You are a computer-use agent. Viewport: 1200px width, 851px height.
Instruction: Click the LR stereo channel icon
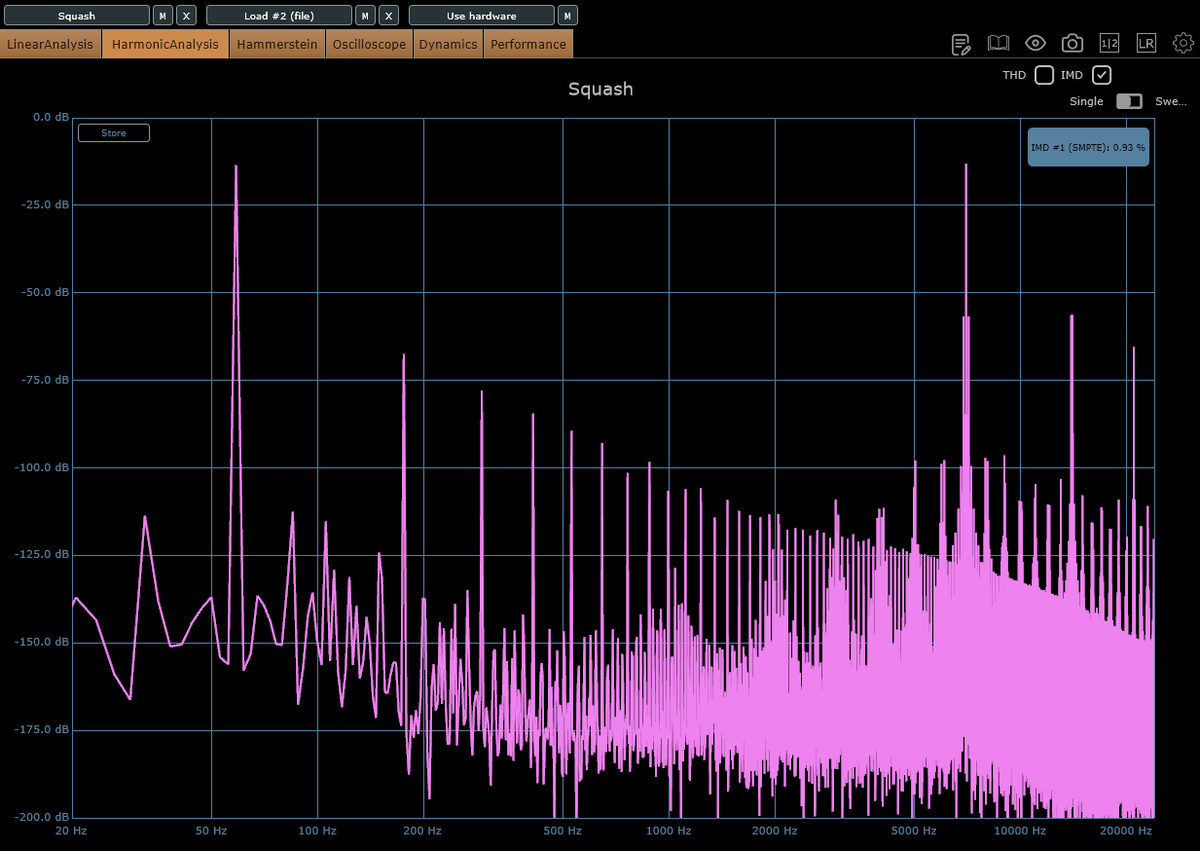coord(1146,43)
